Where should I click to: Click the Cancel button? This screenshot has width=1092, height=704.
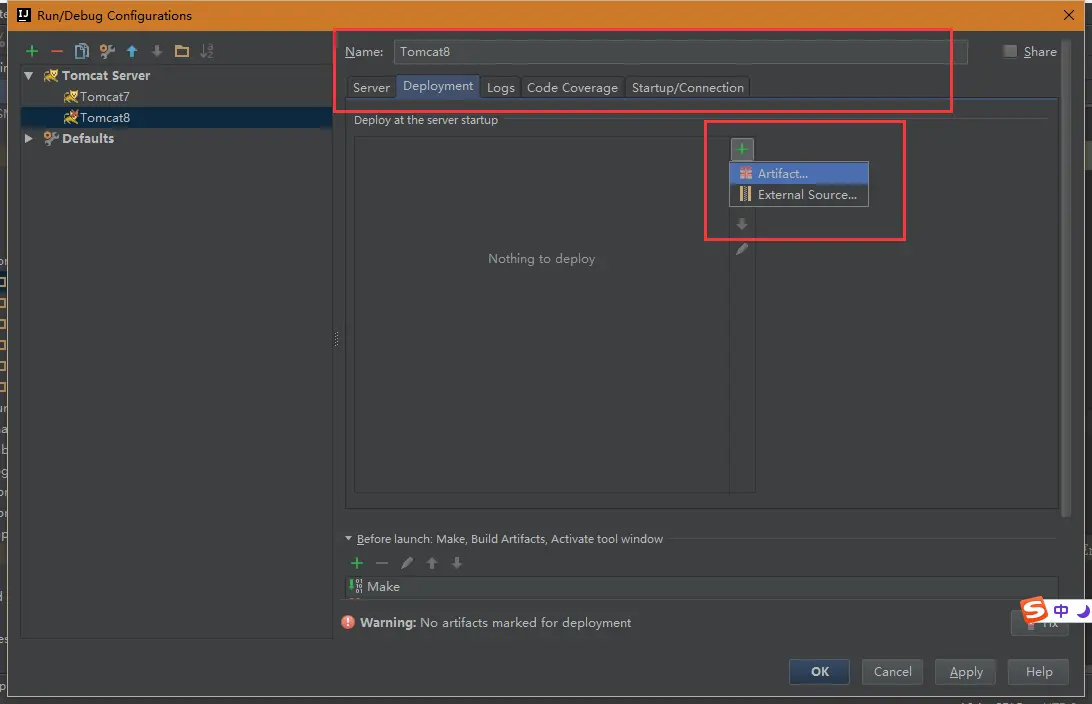(893, 671)
